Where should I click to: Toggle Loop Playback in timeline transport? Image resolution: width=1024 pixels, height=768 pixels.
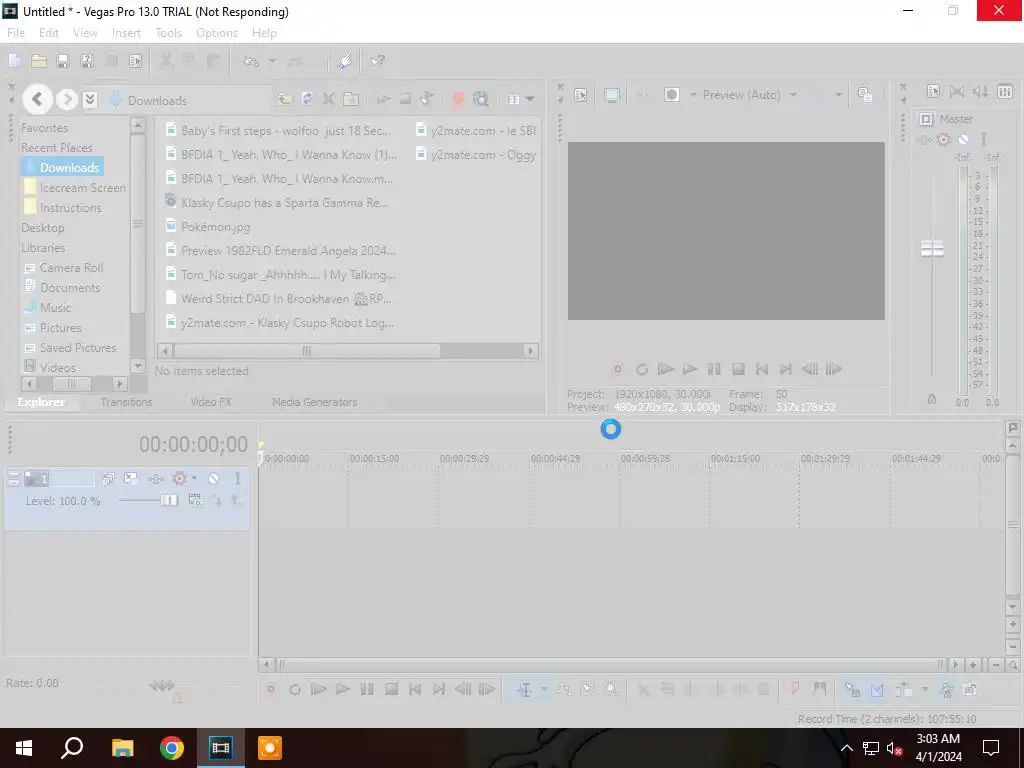(295, 690)
